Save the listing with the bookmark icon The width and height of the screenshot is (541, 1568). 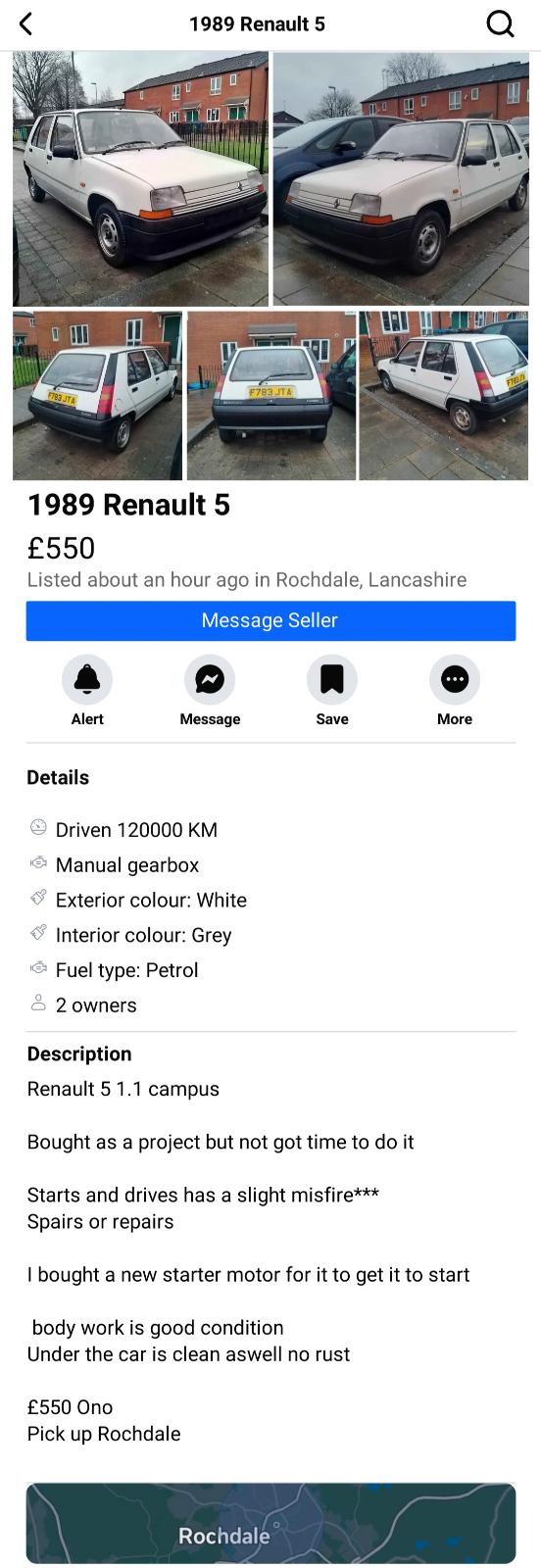332,679
